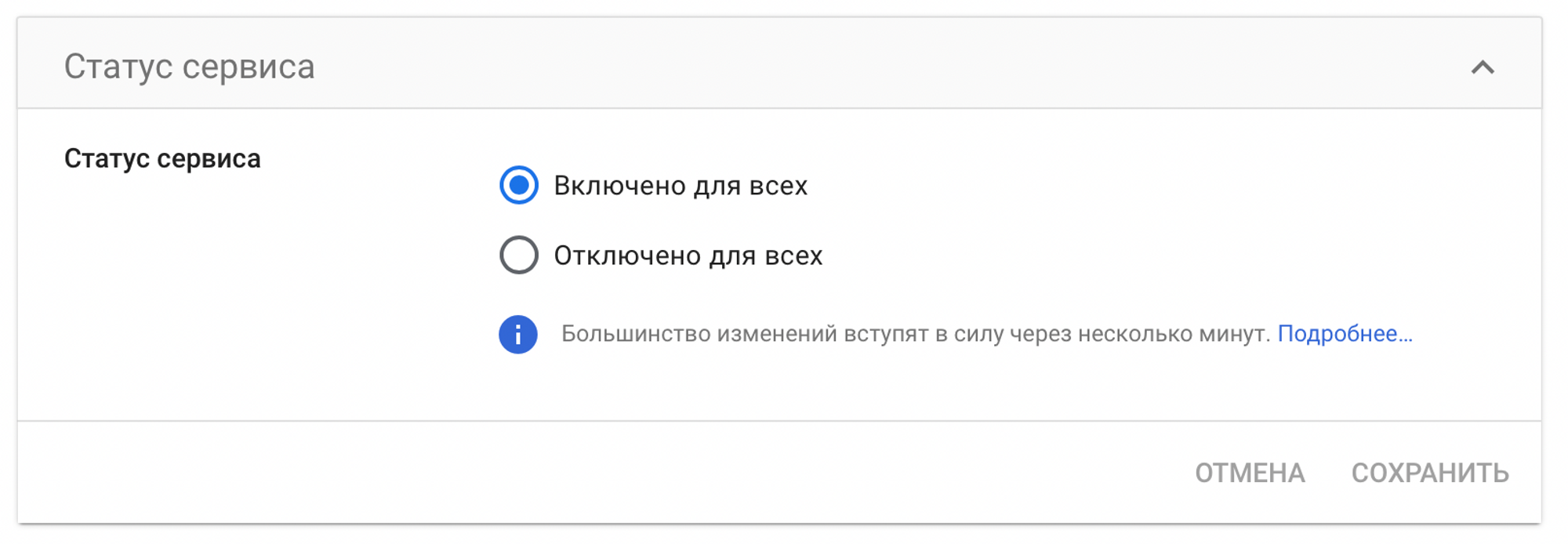Click the bold Статус сервиса label
This screenshot has width=1568, height=544.
point(162,158)
